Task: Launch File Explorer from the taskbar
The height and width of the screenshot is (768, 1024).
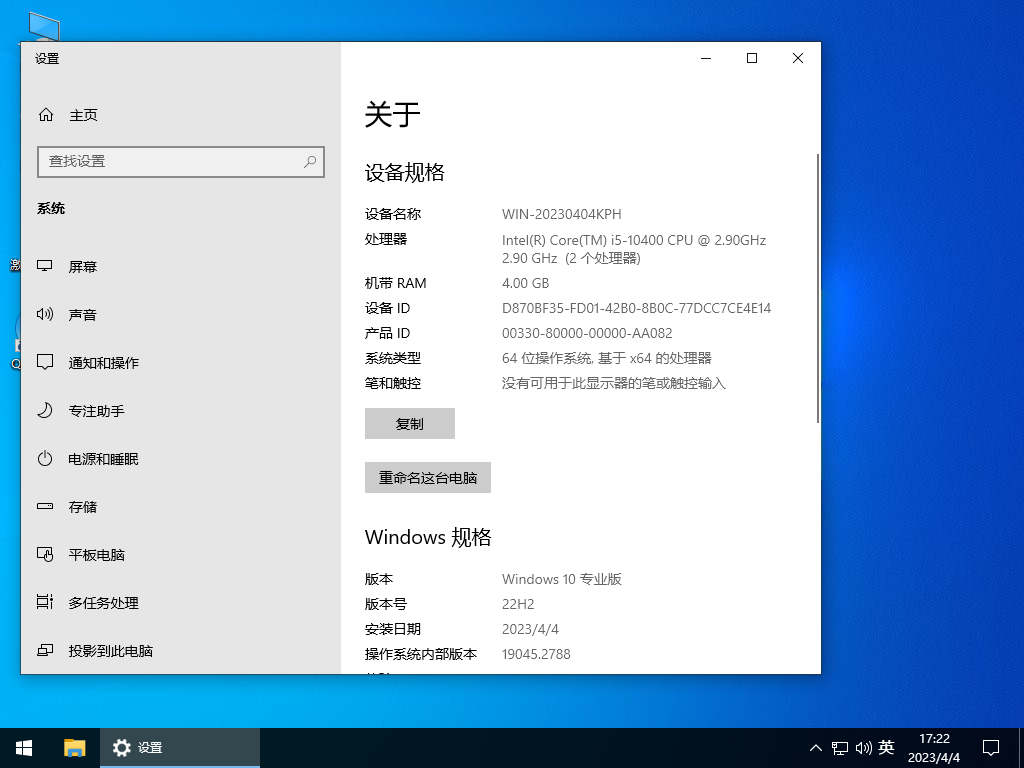Action: 75,747
